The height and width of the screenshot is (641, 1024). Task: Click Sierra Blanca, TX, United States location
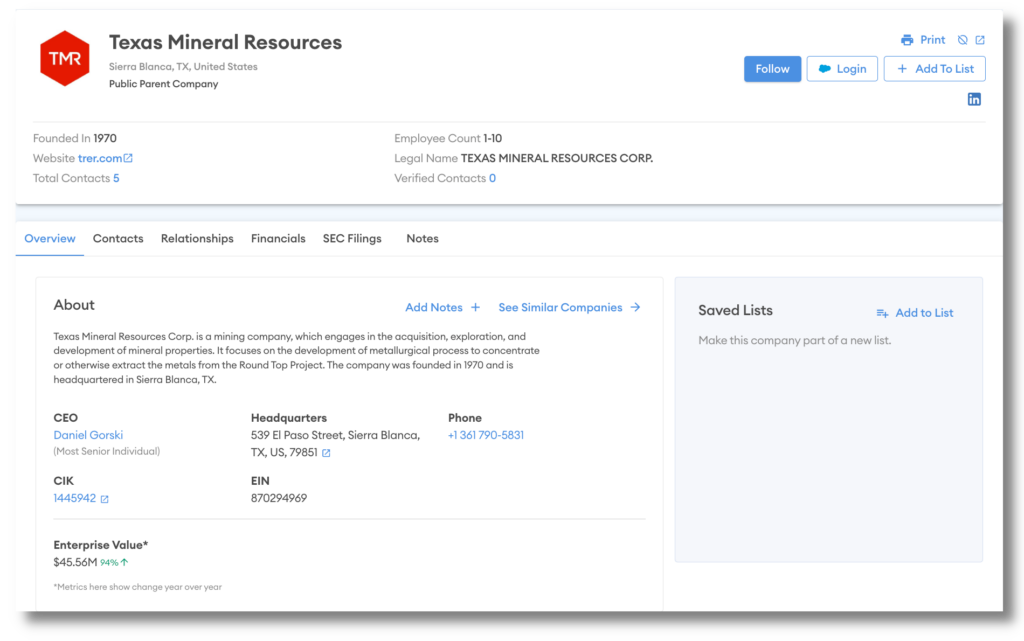(x=183, y=67)
